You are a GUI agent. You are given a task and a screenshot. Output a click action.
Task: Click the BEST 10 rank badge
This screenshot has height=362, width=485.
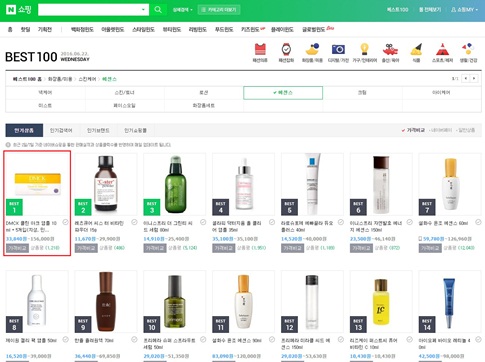point(152,324)
